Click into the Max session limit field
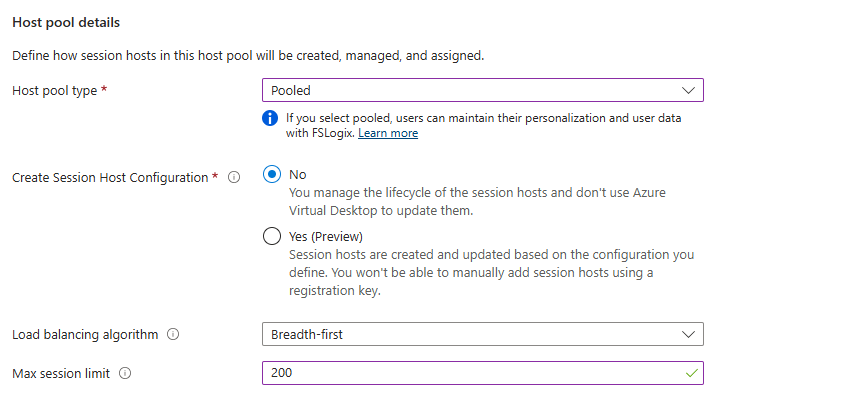The image size is (847, 417). pos(470,373)
